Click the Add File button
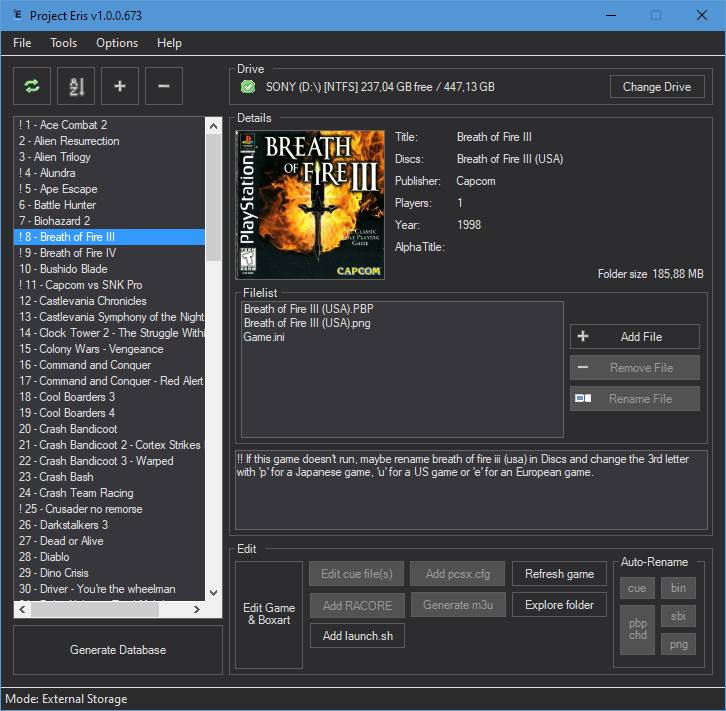Image resolution: width=726 pixels, height=711 pixels. [634, 337]
